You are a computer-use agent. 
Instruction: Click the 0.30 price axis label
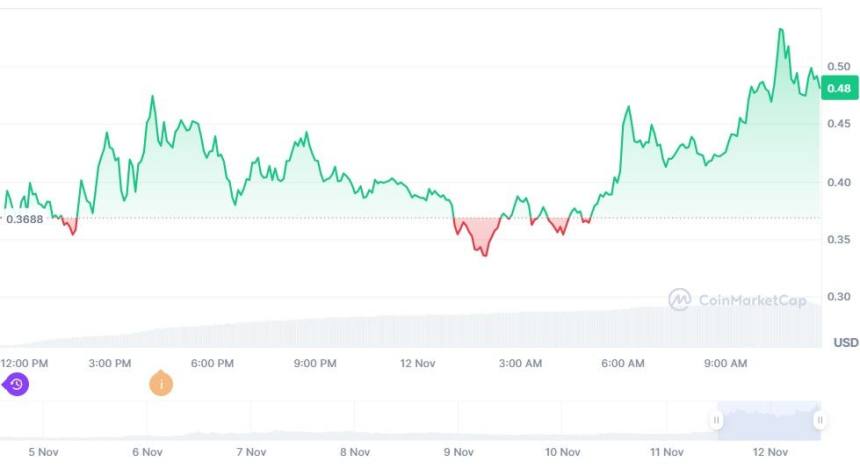tap(838, 297)
